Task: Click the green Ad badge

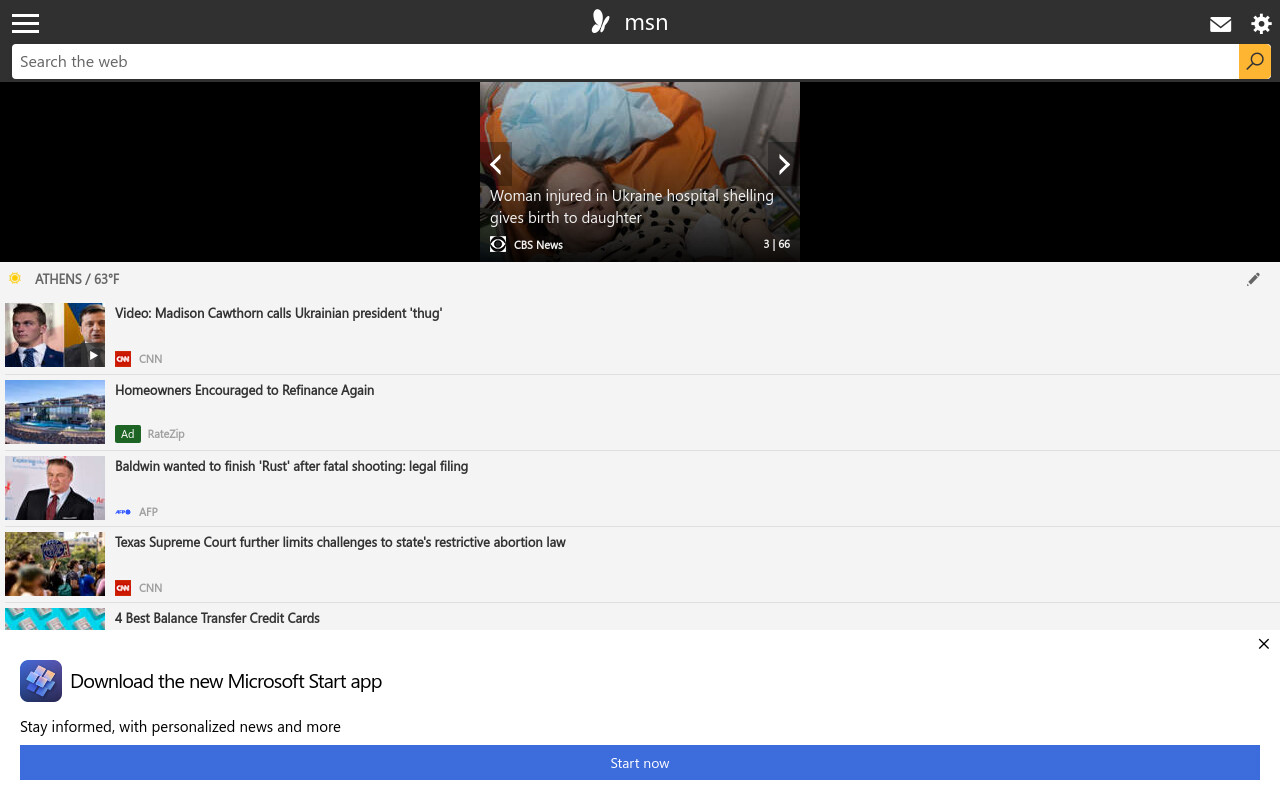Action: tap(128, 434)
